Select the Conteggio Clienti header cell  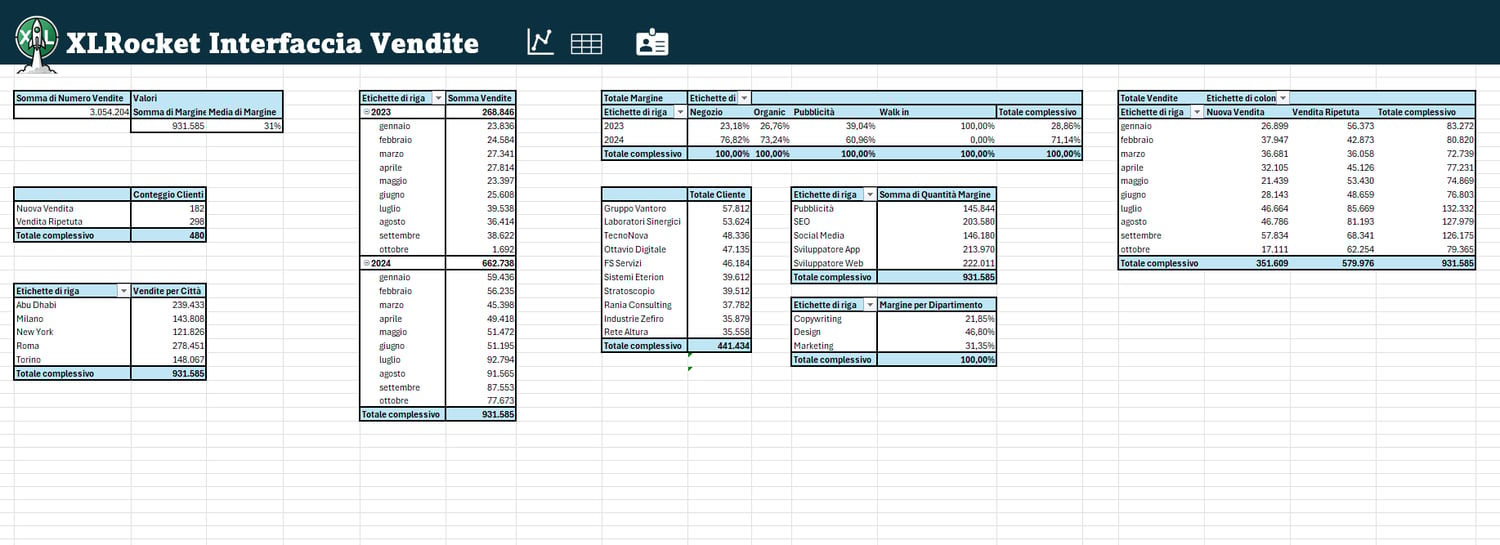(169, 194)
